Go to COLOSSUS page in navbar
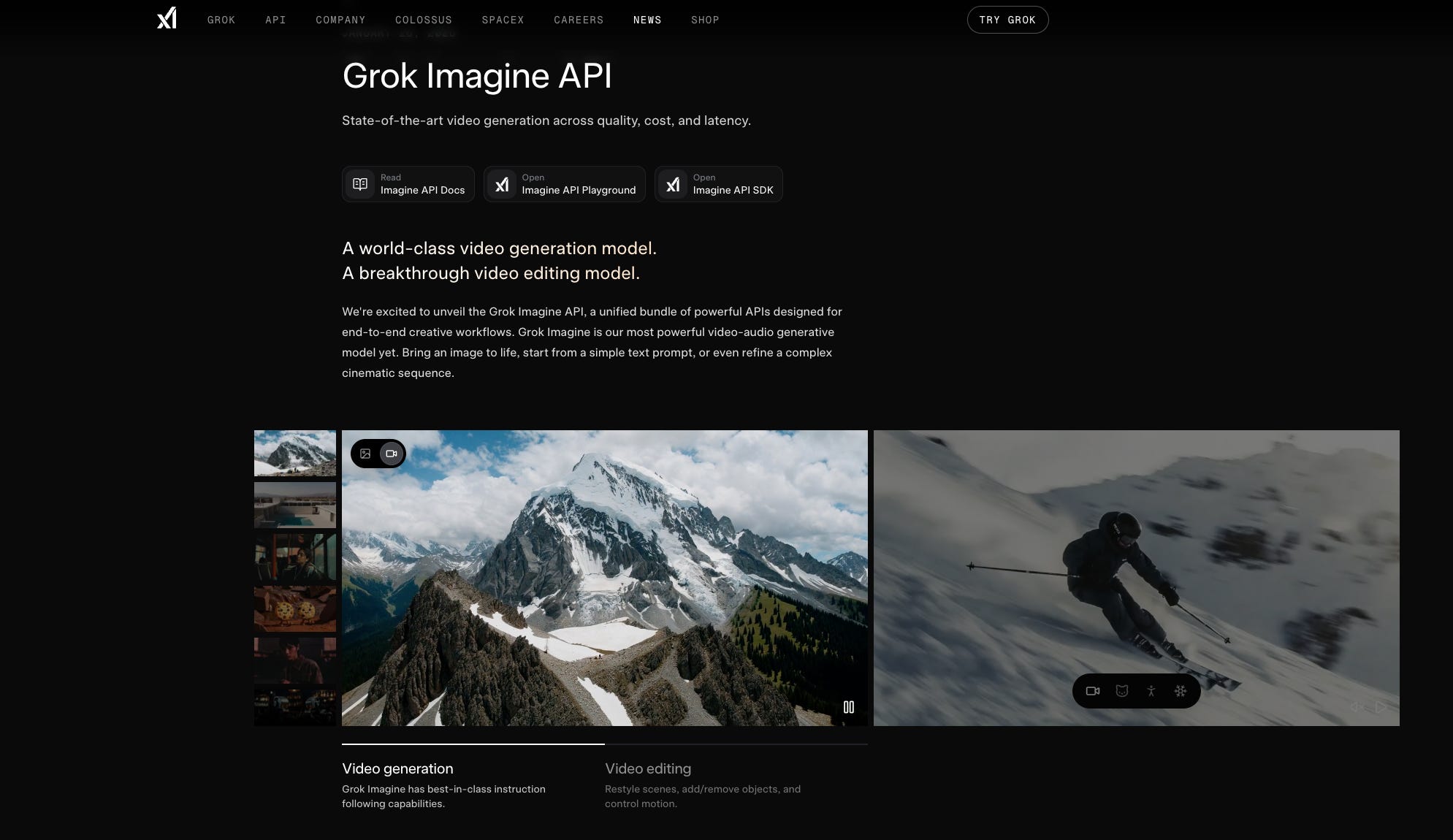The height and width of the screenshot is (840, 1453). (x=423, y=20)
